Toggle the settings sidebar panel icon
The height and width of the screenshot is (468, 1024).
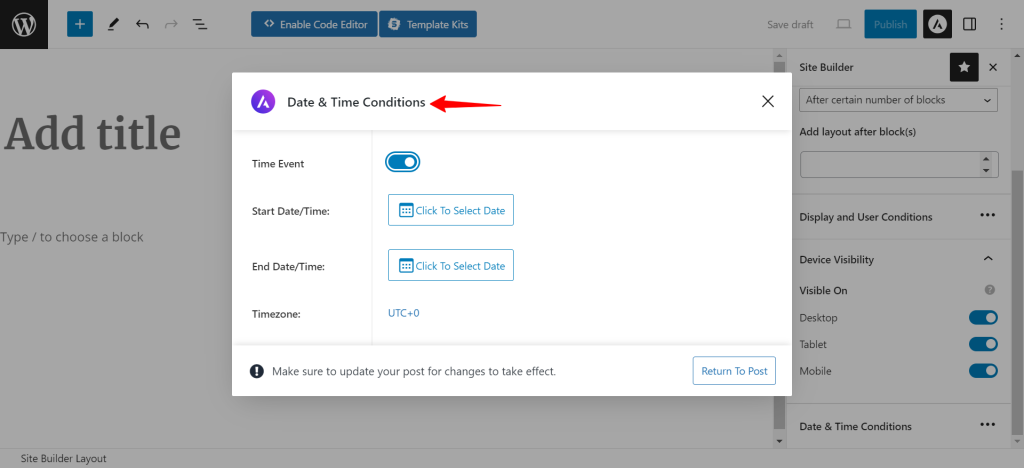970,24
